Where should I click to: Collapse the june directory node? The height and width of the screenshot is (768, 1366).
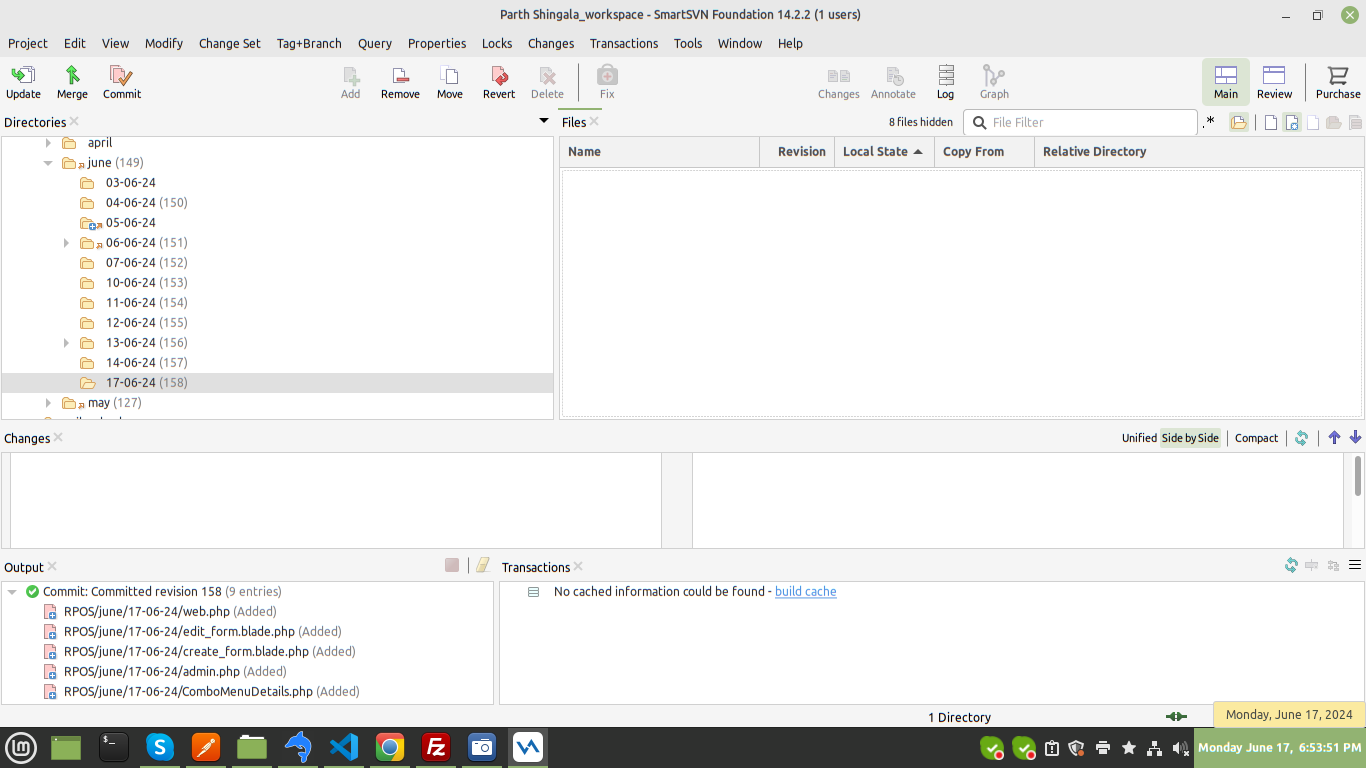[48, 162]
